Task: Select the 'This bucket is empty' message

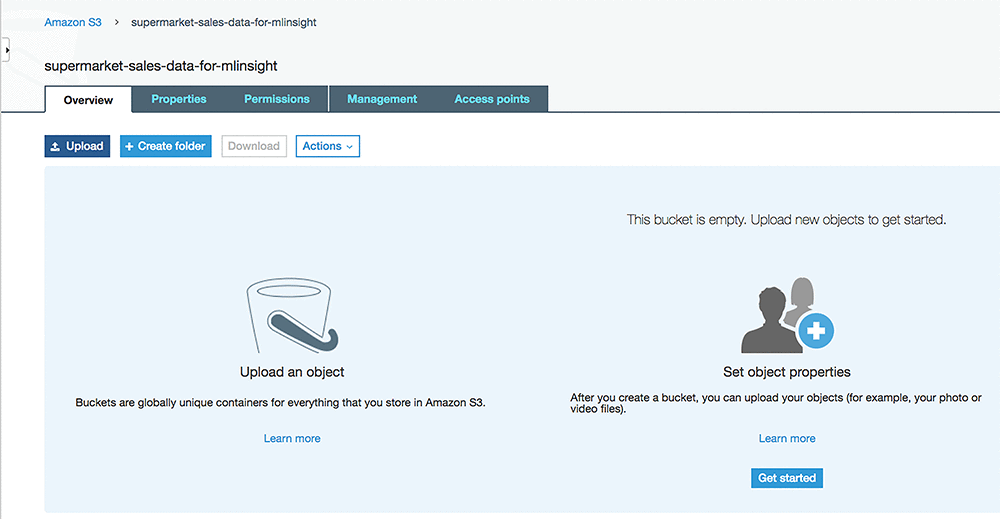Action: coord(786,220)
